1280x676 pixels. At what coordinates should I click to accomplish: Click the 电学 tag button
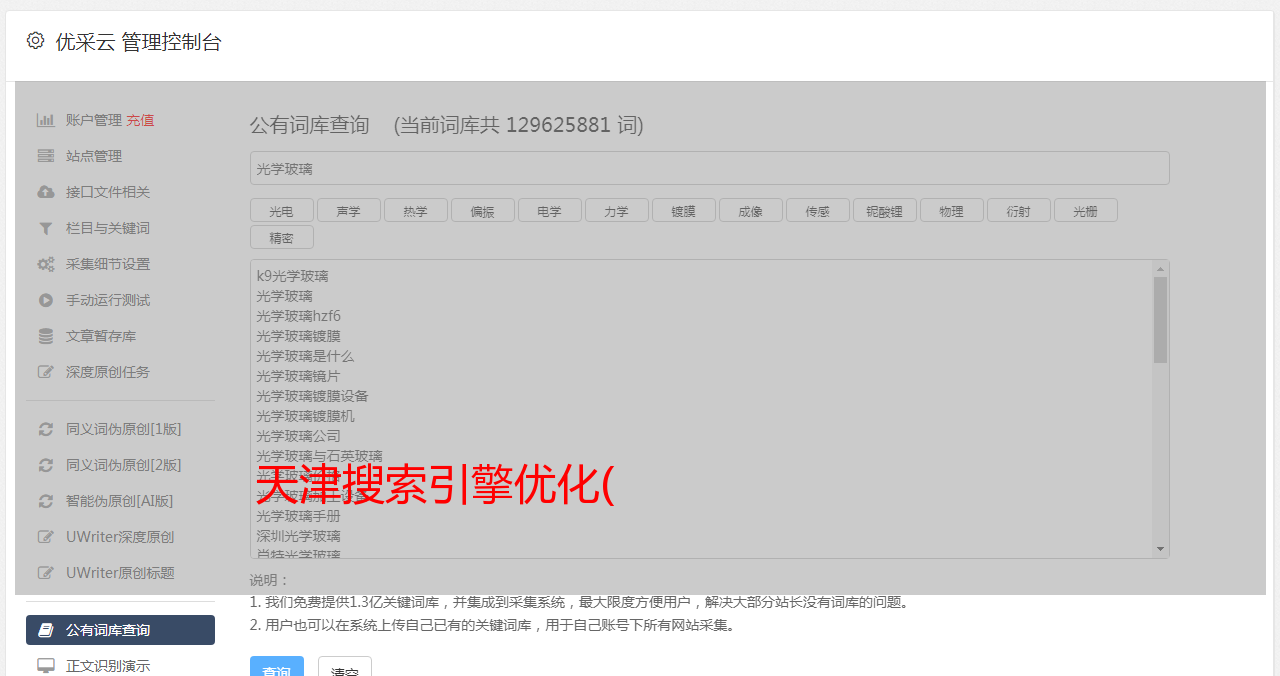click(x=550, y=210)
